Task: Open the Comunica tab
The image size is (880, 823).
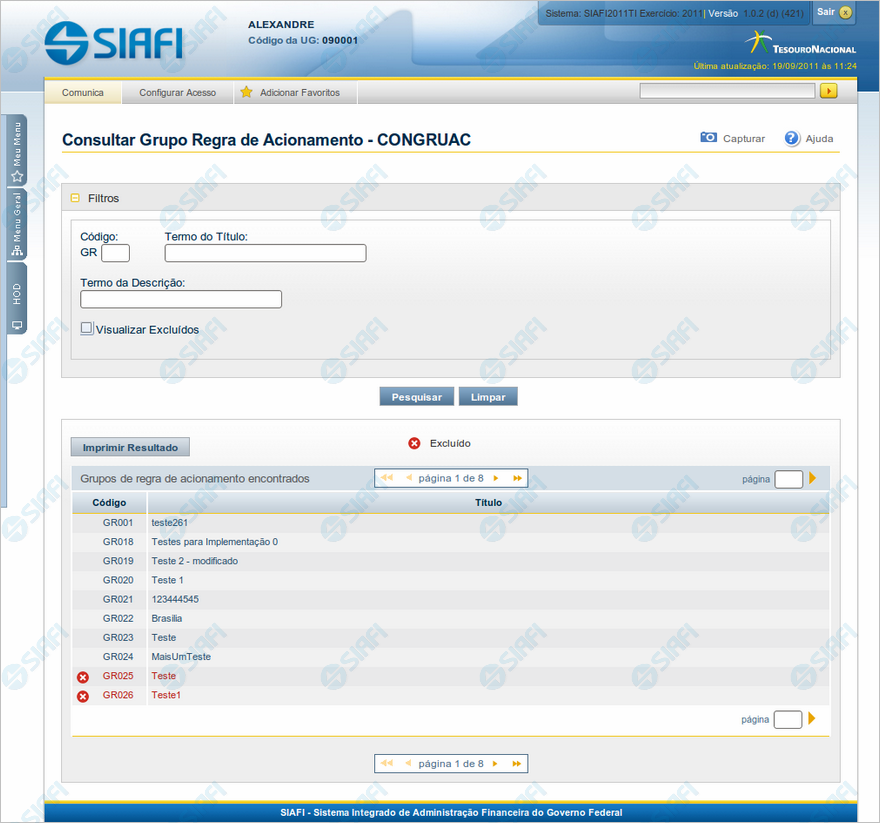Action: pyautogui.click(x=83, y=92)
